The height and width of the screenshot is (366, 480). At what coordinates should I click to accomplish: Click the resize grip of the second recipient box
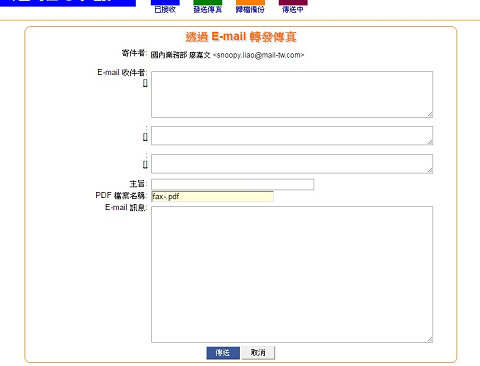click(x=430, y=142)
